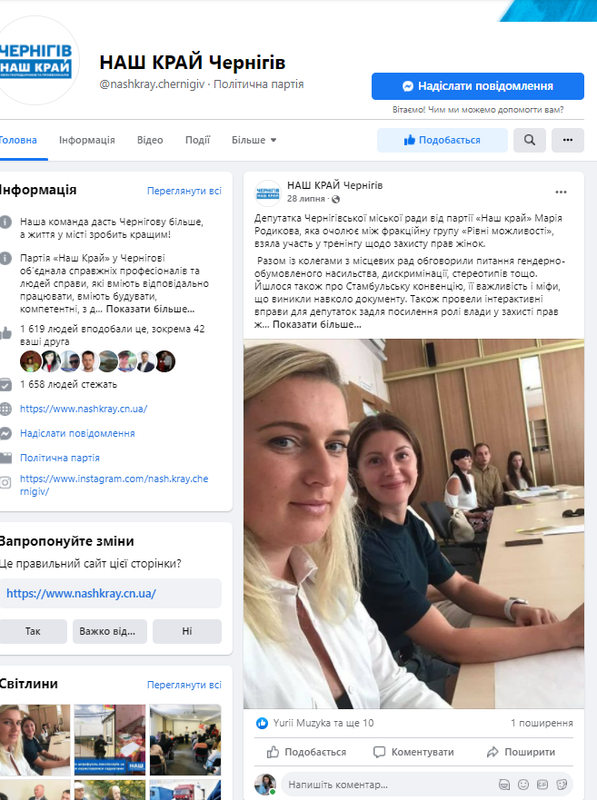Toggle like on the post via Подобається
The width and height of the screenshot is (597, 800).
tap(306, 752)
